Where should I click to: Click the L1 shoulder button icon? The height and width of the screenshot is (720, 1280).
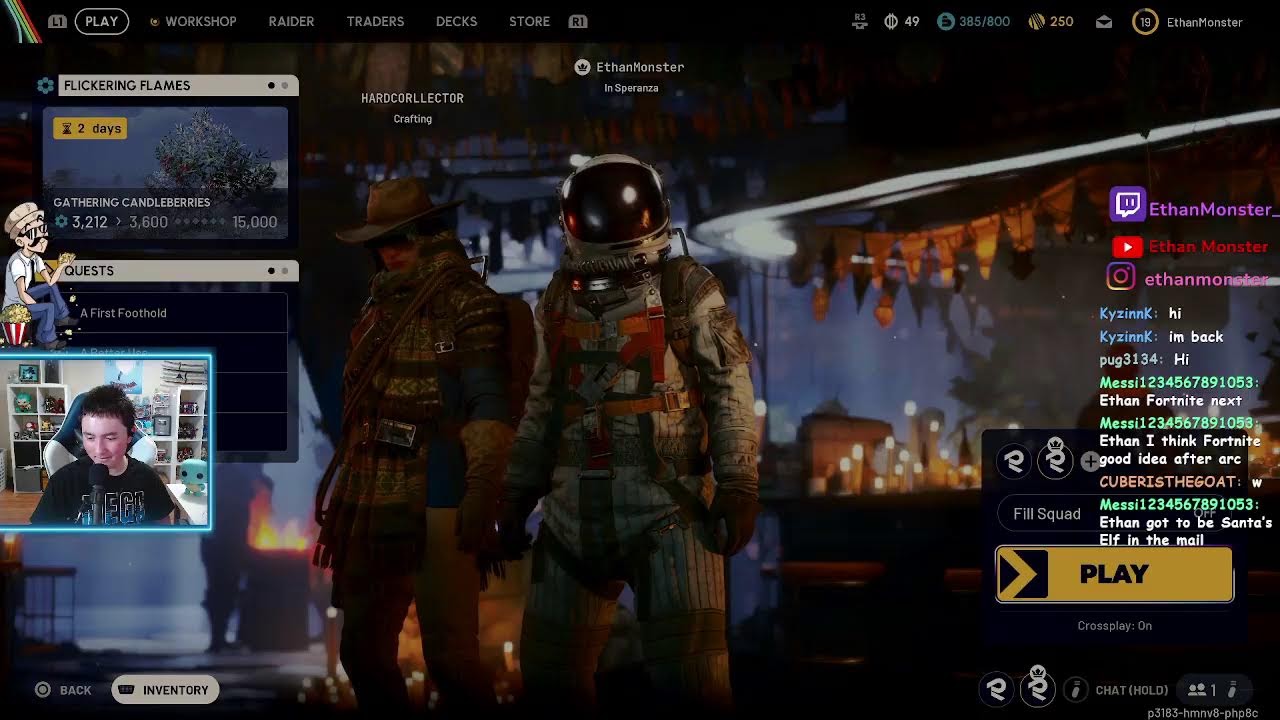point(58,21)
